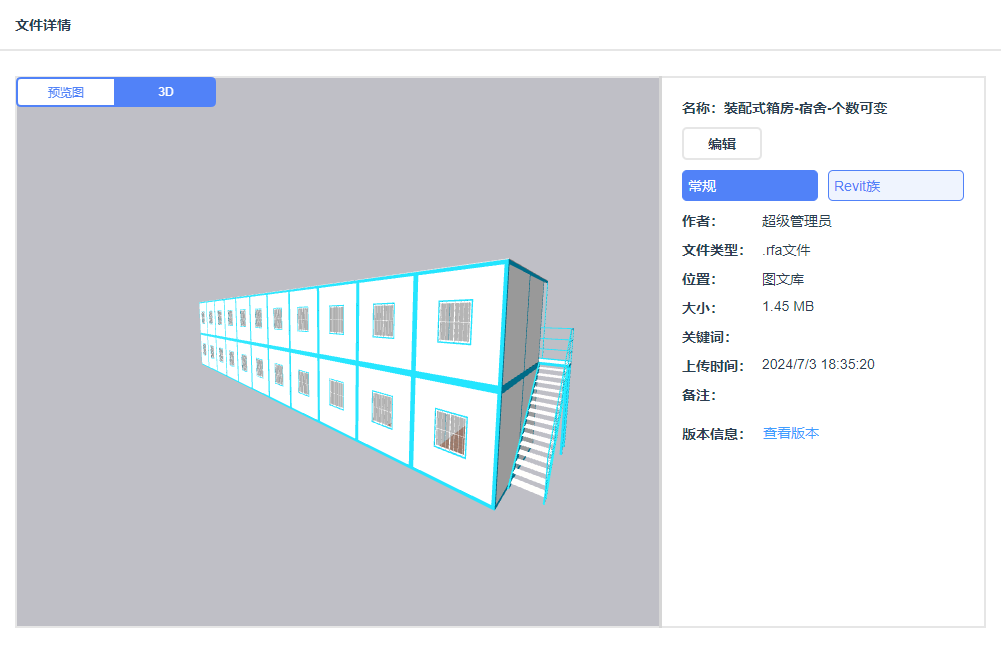The width and height of the screenshot is (1001, 653).
Task: Select the 常规 category button
Action: [x=749, y=185]
